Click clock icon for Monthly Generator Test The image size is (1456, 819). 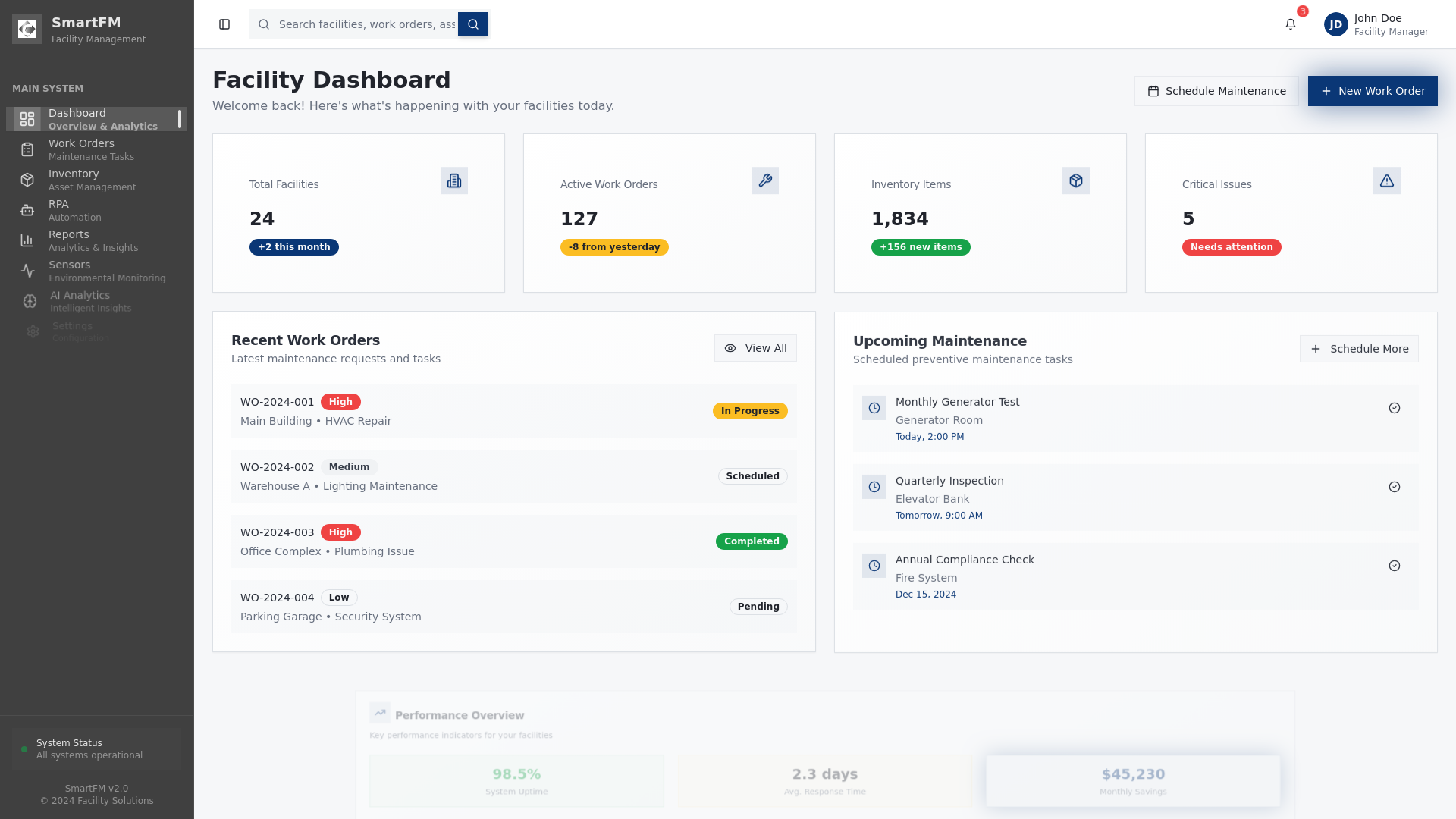pyautogui.click(x=874, y=408)
